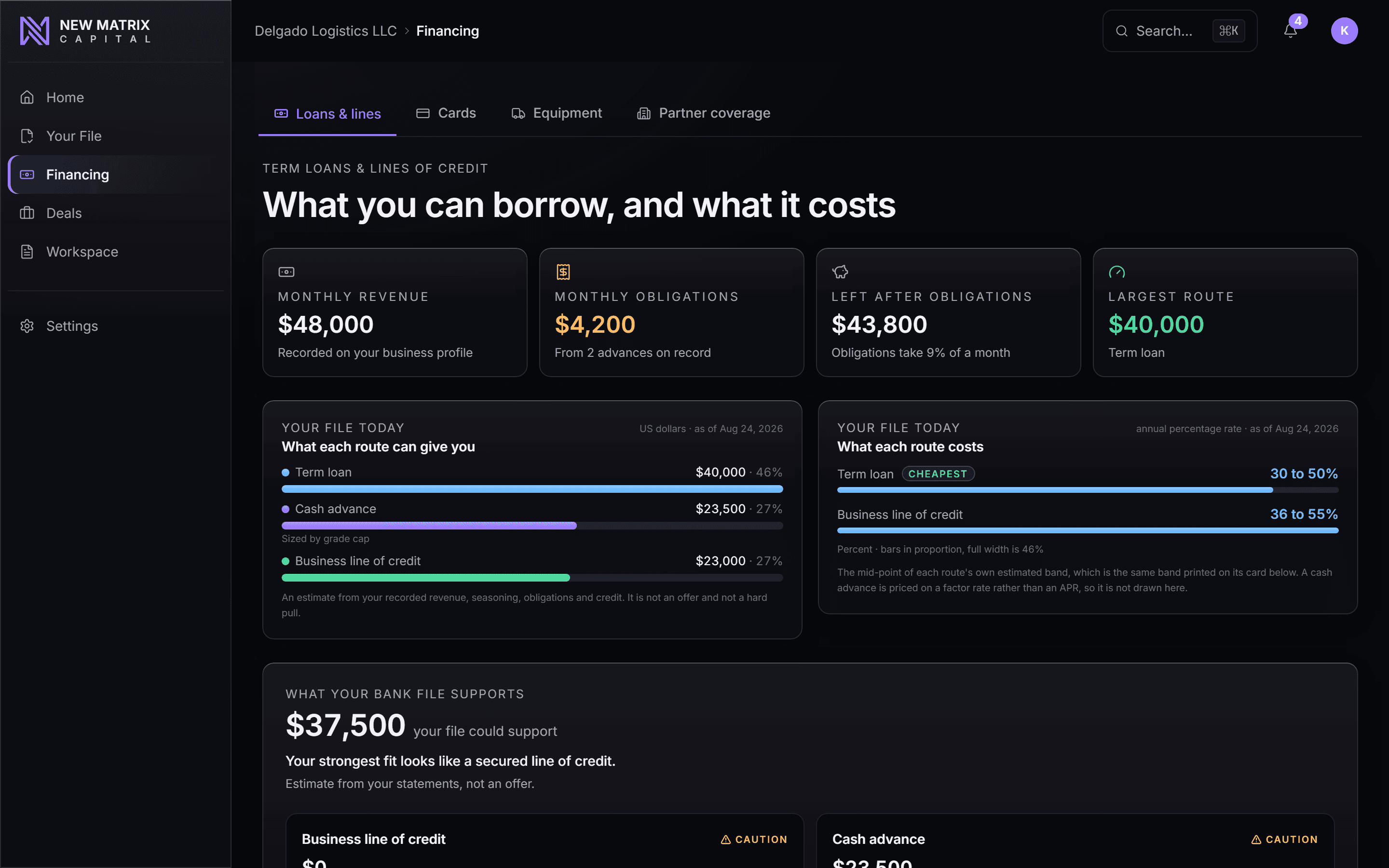Click the Left After Obligations piggy icon
Viewport: 1389px width, 868px height.
840,272
